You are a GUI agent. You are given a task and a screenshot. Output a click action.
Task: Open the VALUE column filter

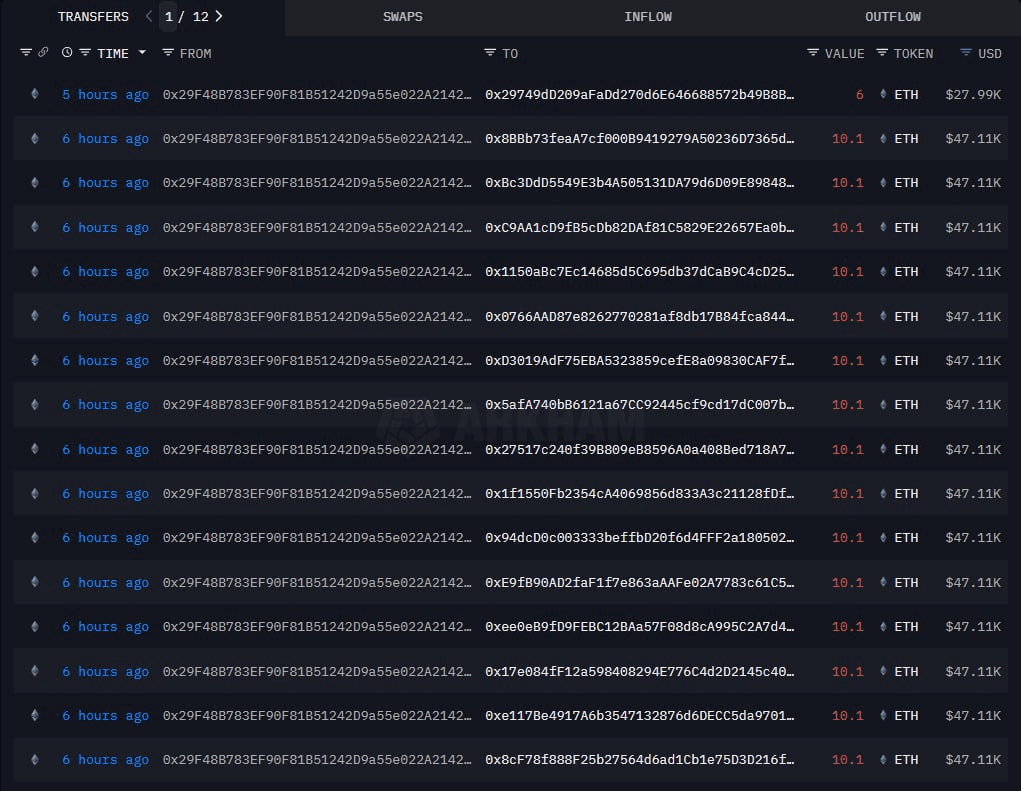813,53
